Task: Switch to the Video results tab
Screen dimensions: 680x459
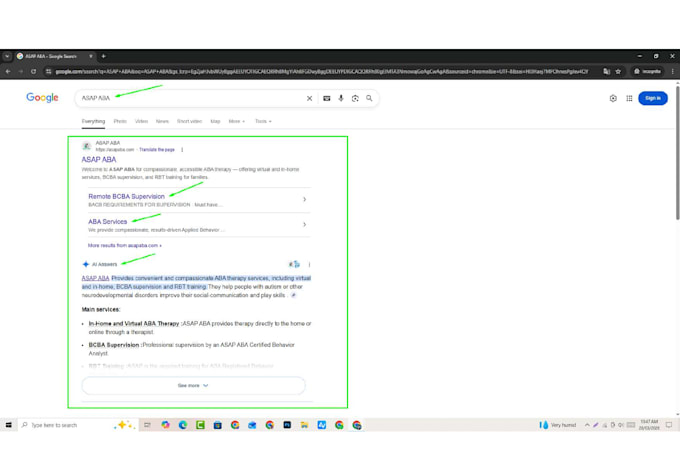Action: [x=141, y=121]
